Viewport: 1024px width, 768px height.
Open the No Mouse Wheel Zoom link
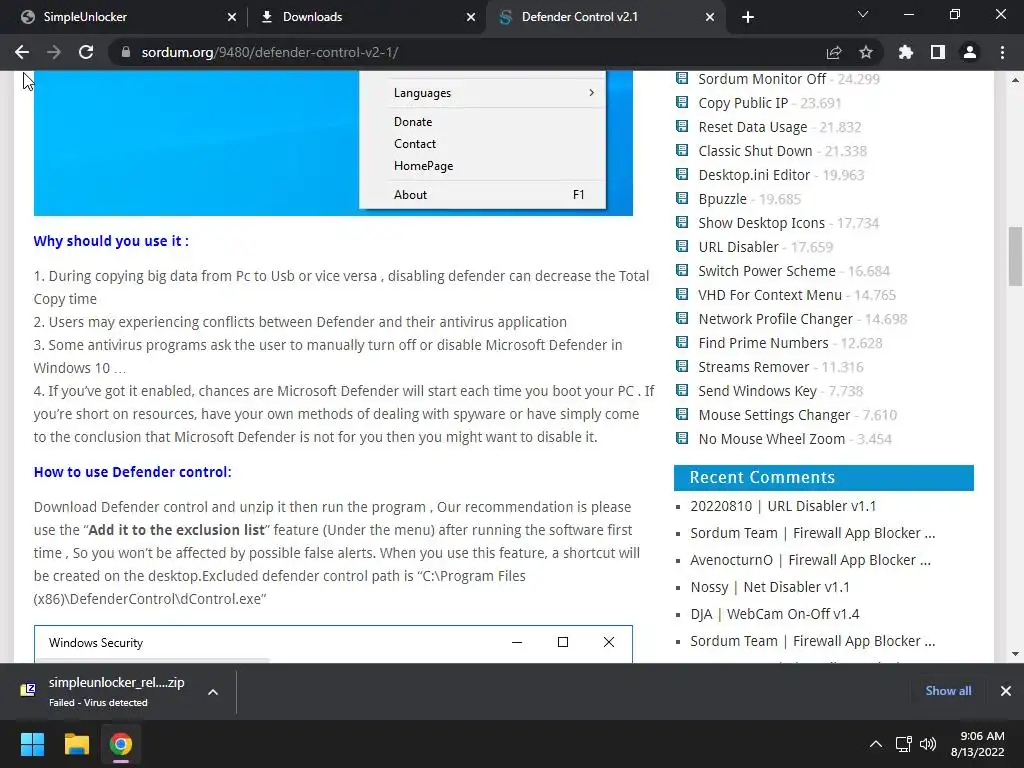coord(771,439)
